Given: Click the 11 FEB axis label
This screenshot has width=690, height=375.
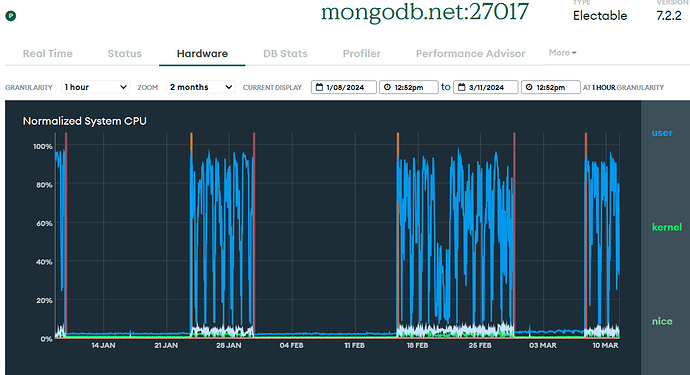Looking at the screenshot, I should click(x=354, y=346).
